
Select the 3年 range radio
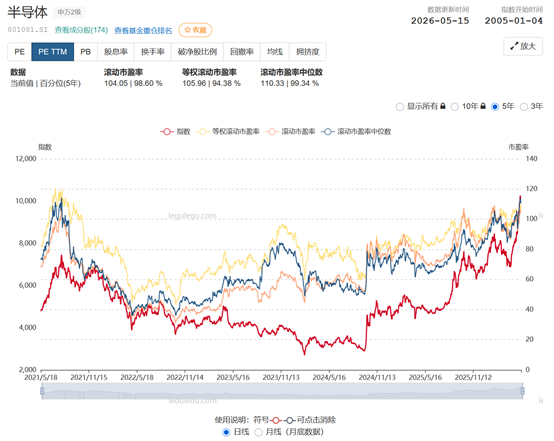click(524, 107)
